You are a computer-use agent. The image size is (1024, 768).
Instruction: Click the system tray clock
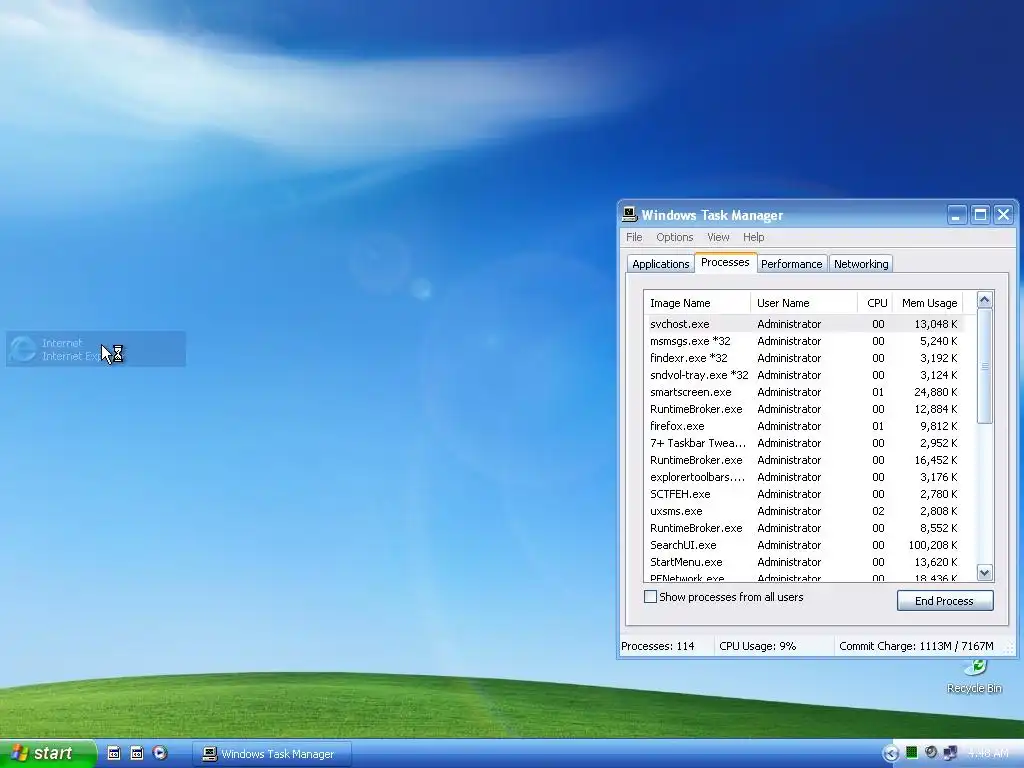[x=987, y=753]
